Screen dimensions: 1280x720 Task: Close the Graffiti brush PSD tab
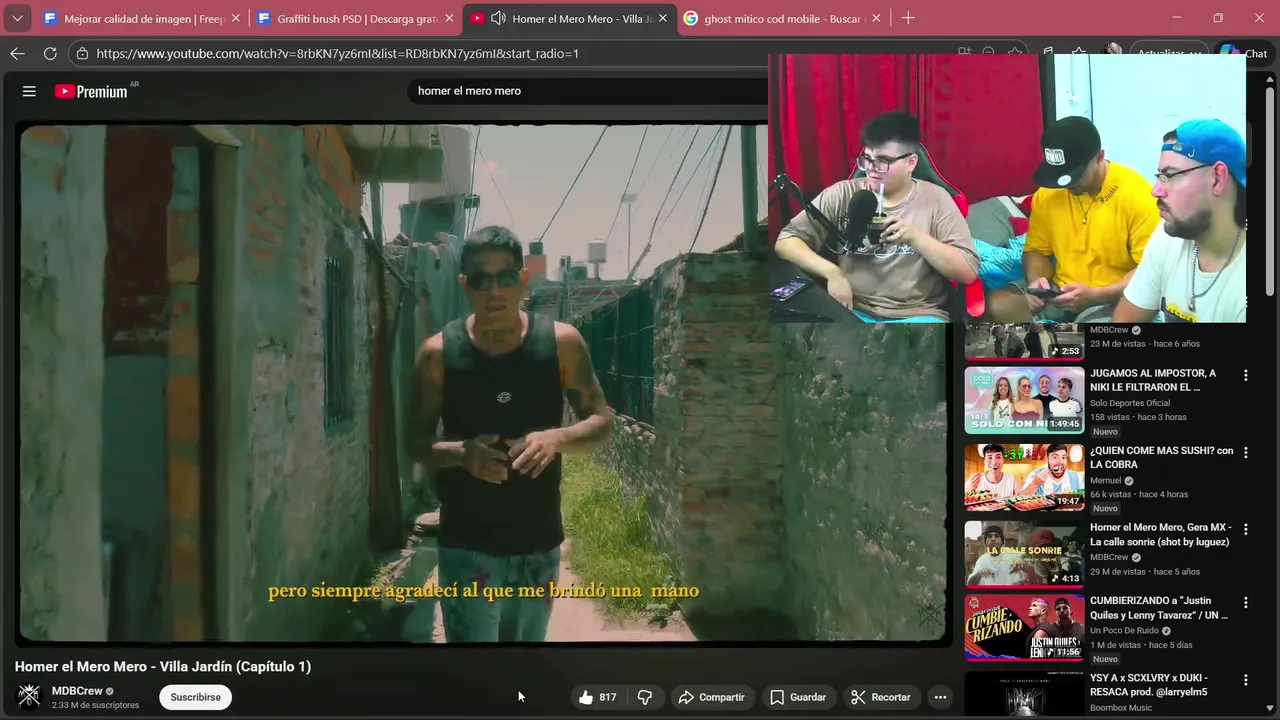(x=449, y=18)
